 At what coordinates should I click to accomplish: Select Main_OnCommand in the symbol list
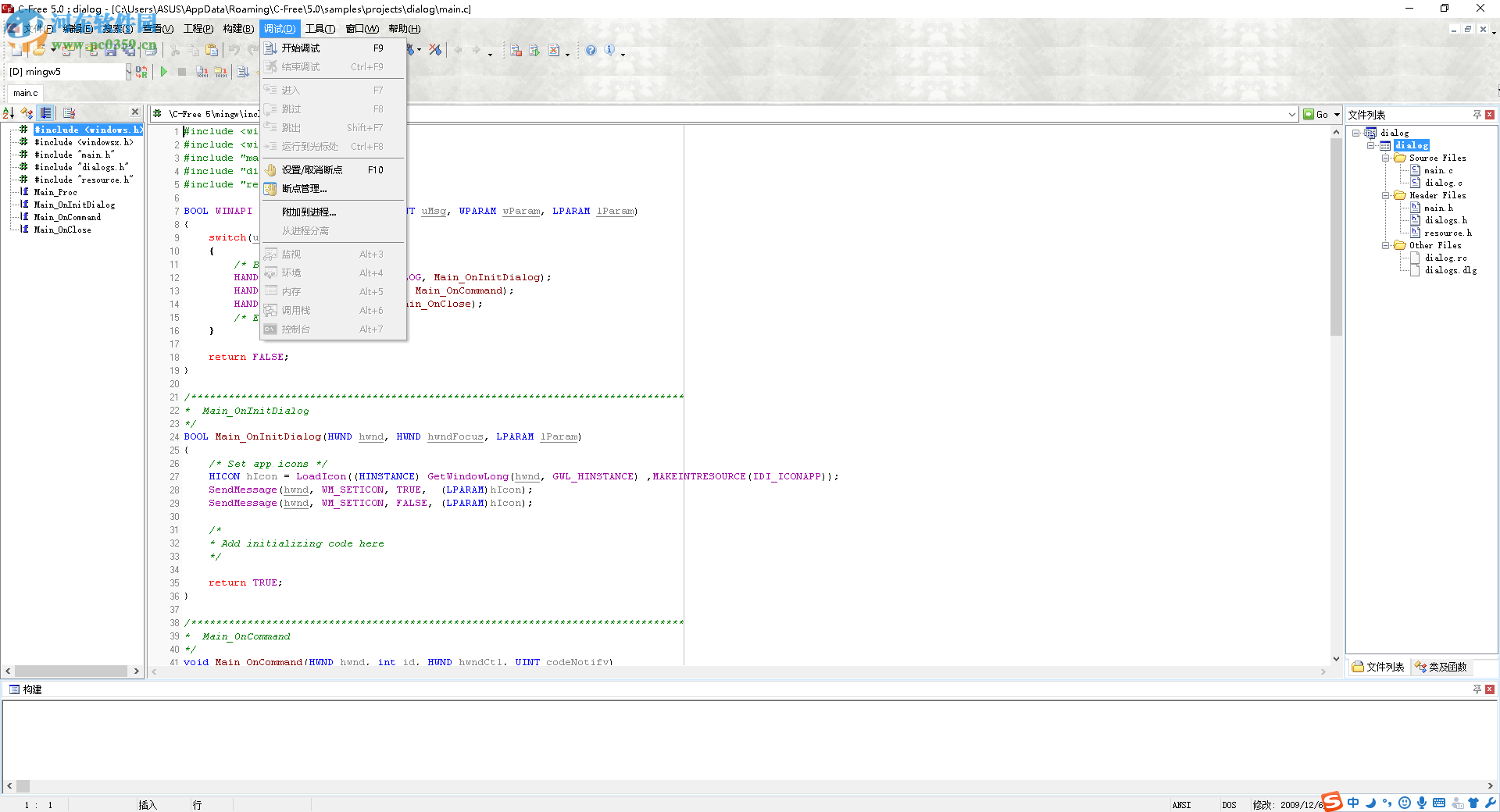click(67, 217)
